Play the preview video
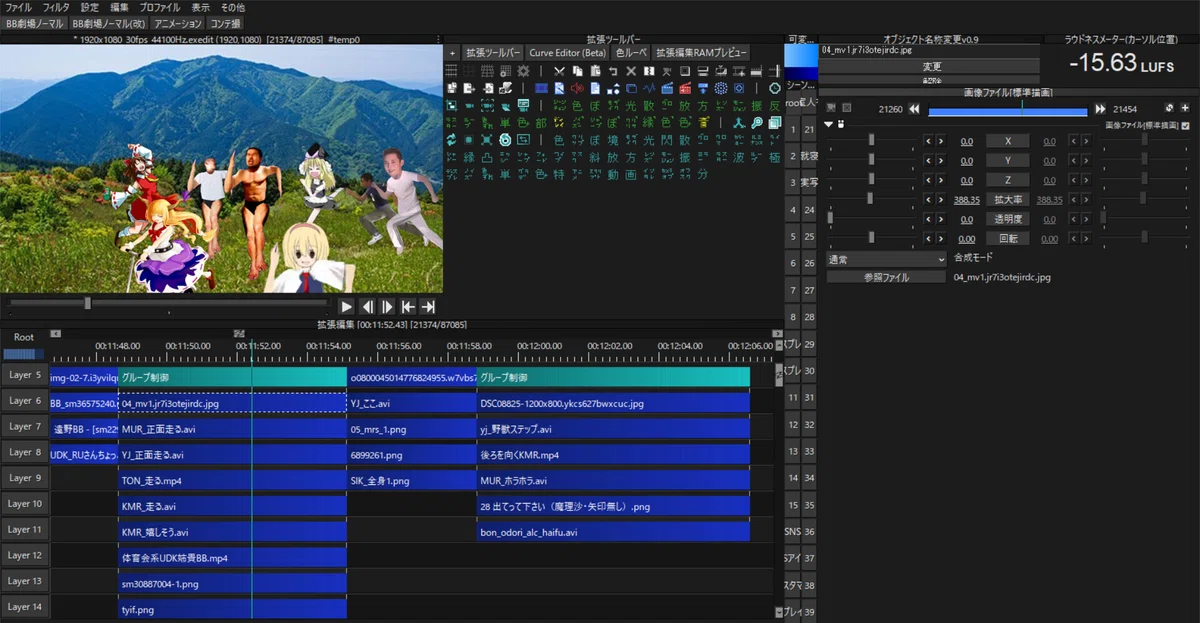 click(346, 307)
